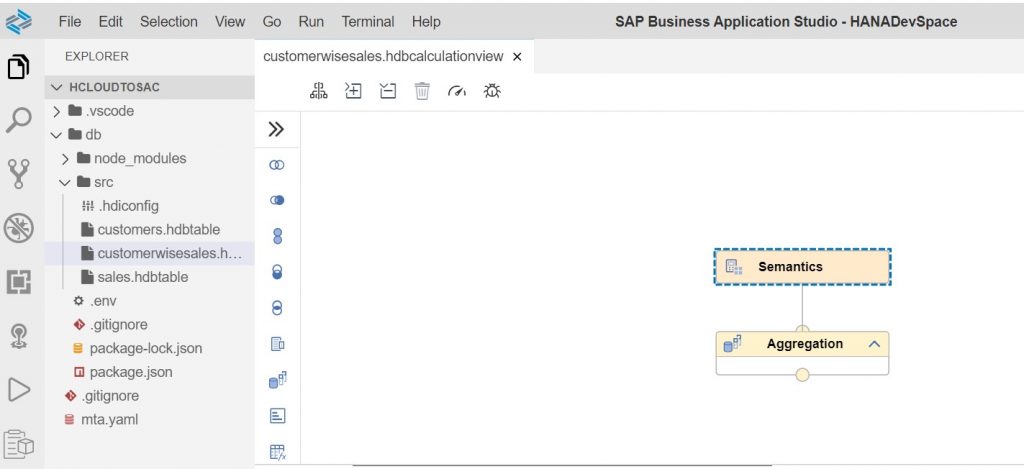The height and width of the screenshot is (469, 1024).
Task: Expand the .vscode folder
Action: (101, 111)
